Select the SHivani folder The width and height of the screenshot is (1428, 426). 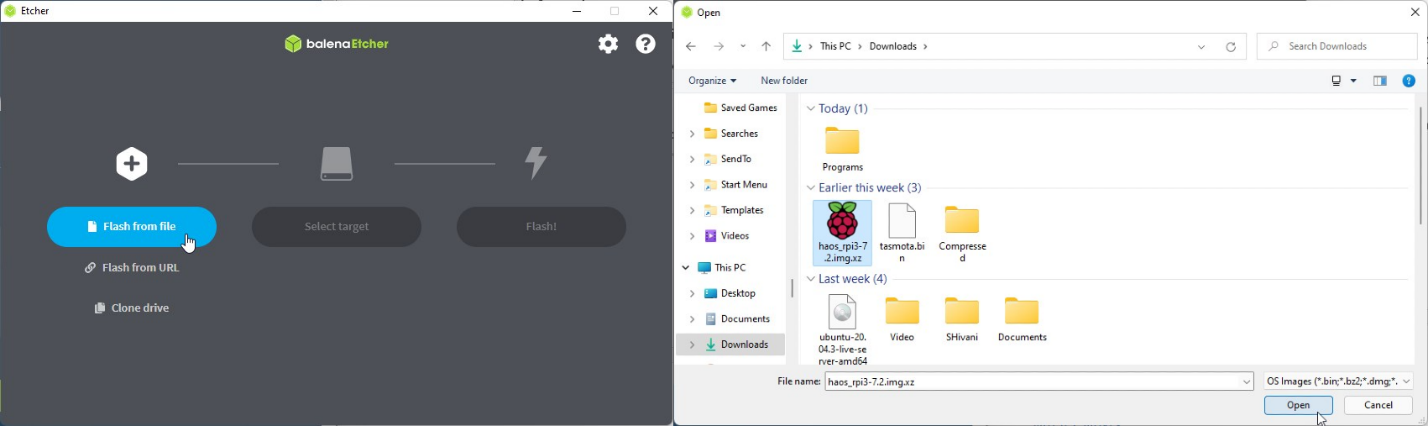962,320
